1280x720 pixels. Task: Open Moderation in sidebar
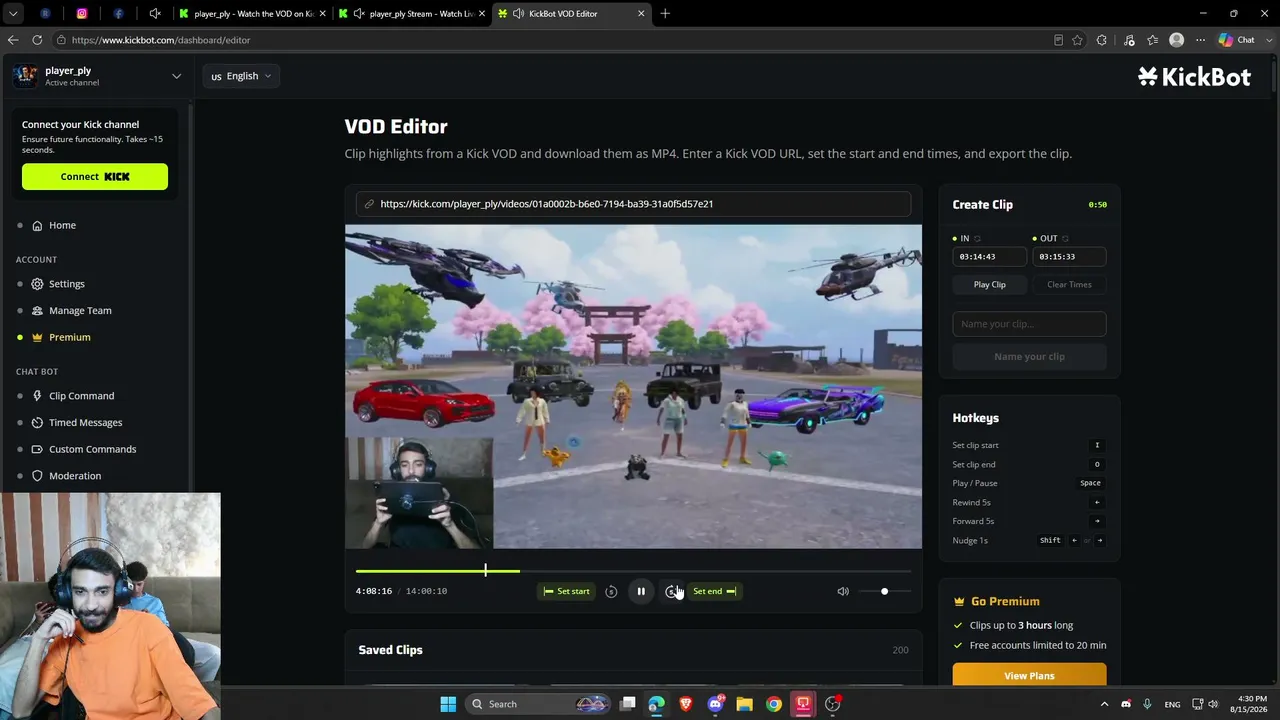[75, 476]
